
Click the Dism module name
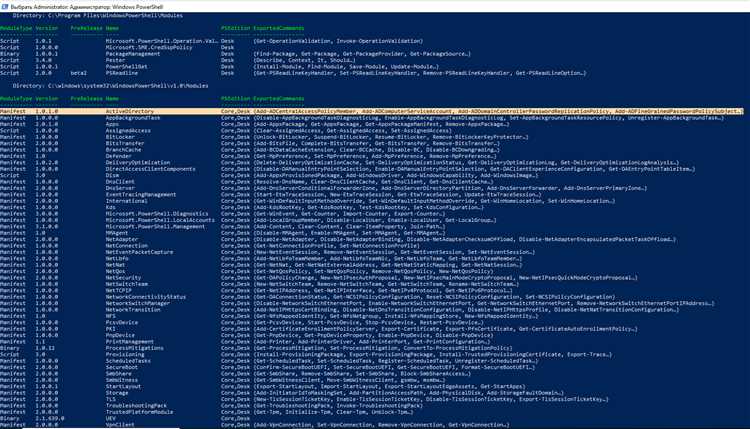[112, 175]
